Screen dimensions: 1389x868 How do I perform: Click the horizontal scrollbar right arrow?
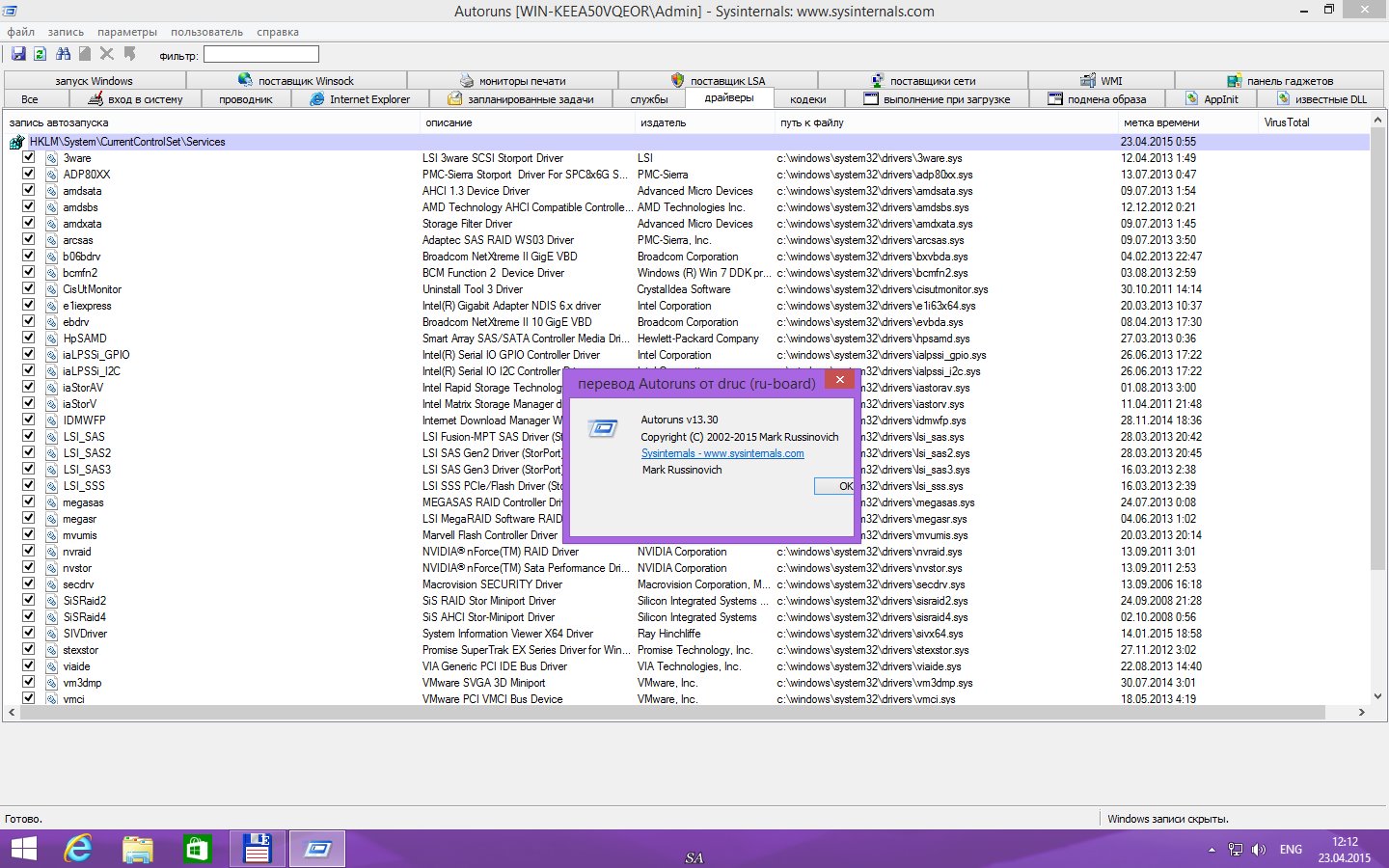click(x=1361, y=713)
